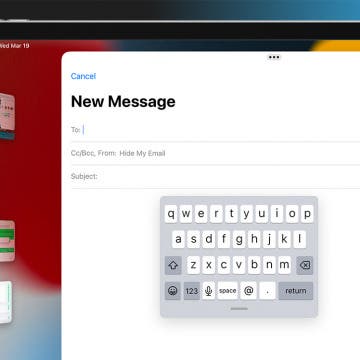The width and height of the screenshot is (360, 360).
Task: Tap the d key
Action: pyautogui.click(x=209, y=239)
